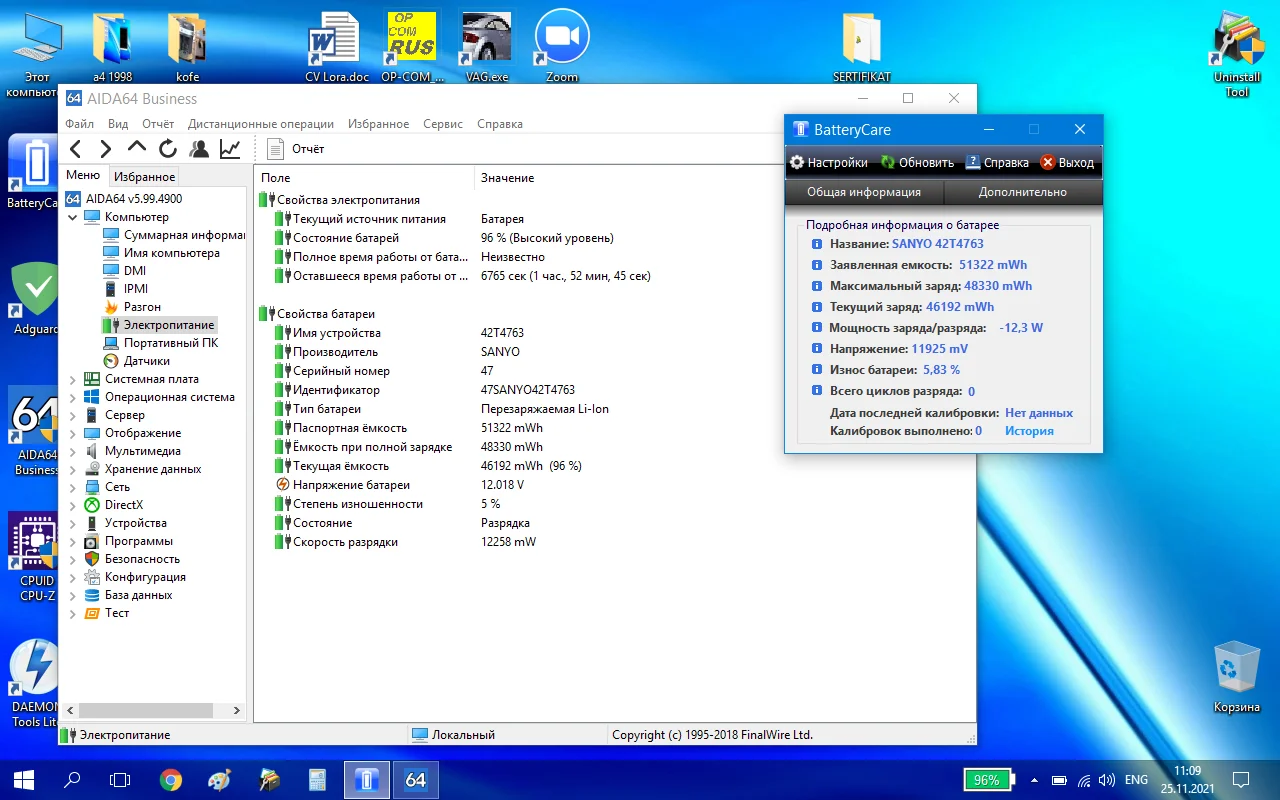Click the История link in BatteryCare

[x=1029, y=431]
